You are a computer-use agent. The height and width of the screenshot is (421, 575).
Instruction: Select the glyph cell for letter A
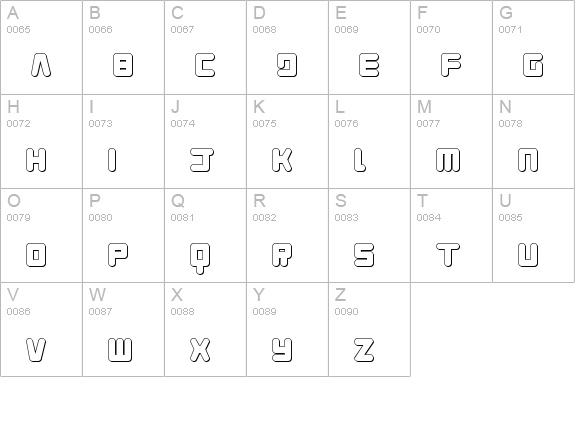click(x=41, y=47)
